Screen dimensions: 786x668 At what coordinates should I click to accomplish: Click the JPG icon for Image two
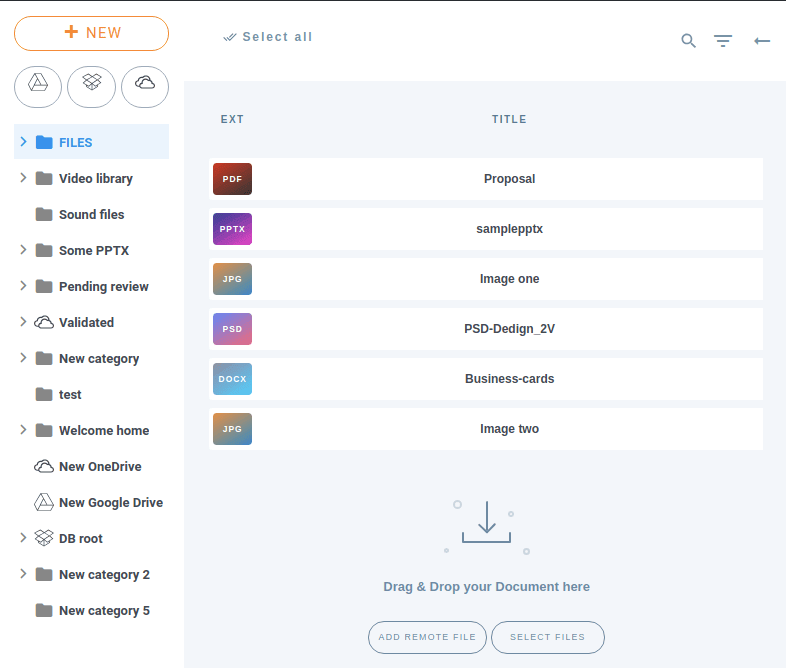233,429
